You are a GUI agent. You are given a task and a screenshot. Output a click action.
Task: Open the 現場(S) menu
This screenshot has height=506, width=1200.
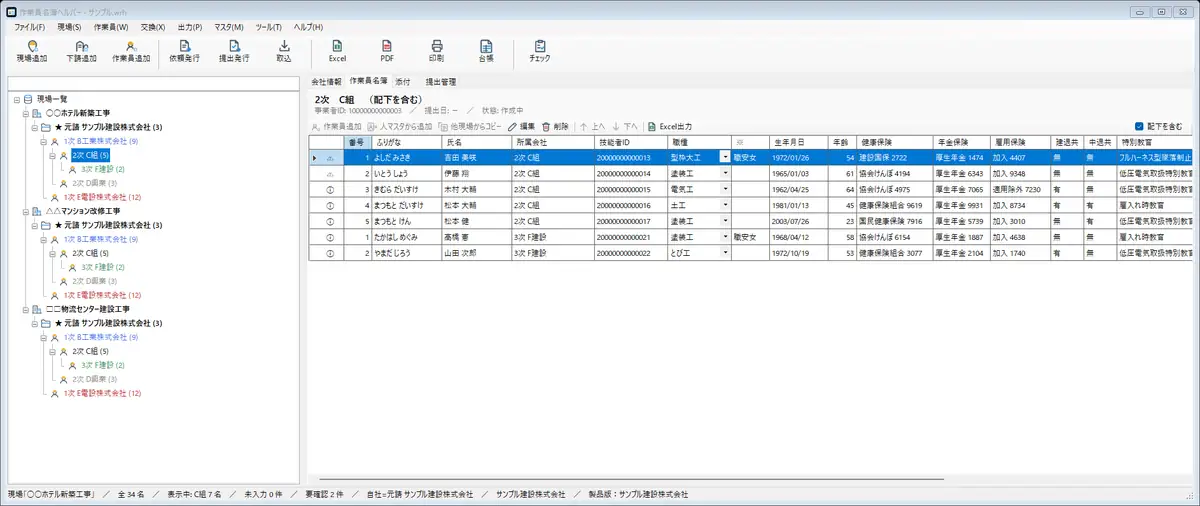pos(69,26)
